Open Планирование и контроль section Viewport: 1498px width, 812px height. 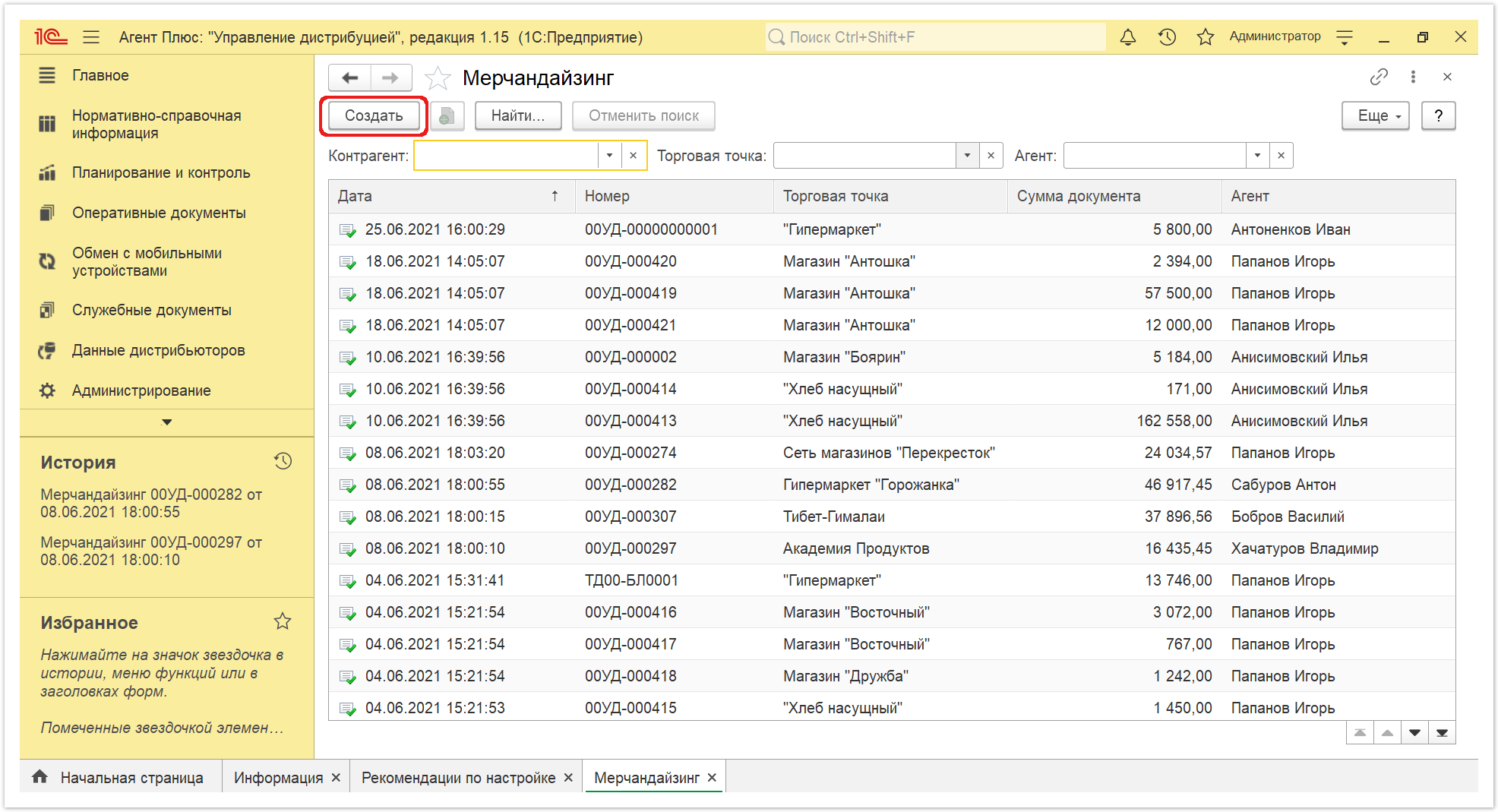coord(161,172)
